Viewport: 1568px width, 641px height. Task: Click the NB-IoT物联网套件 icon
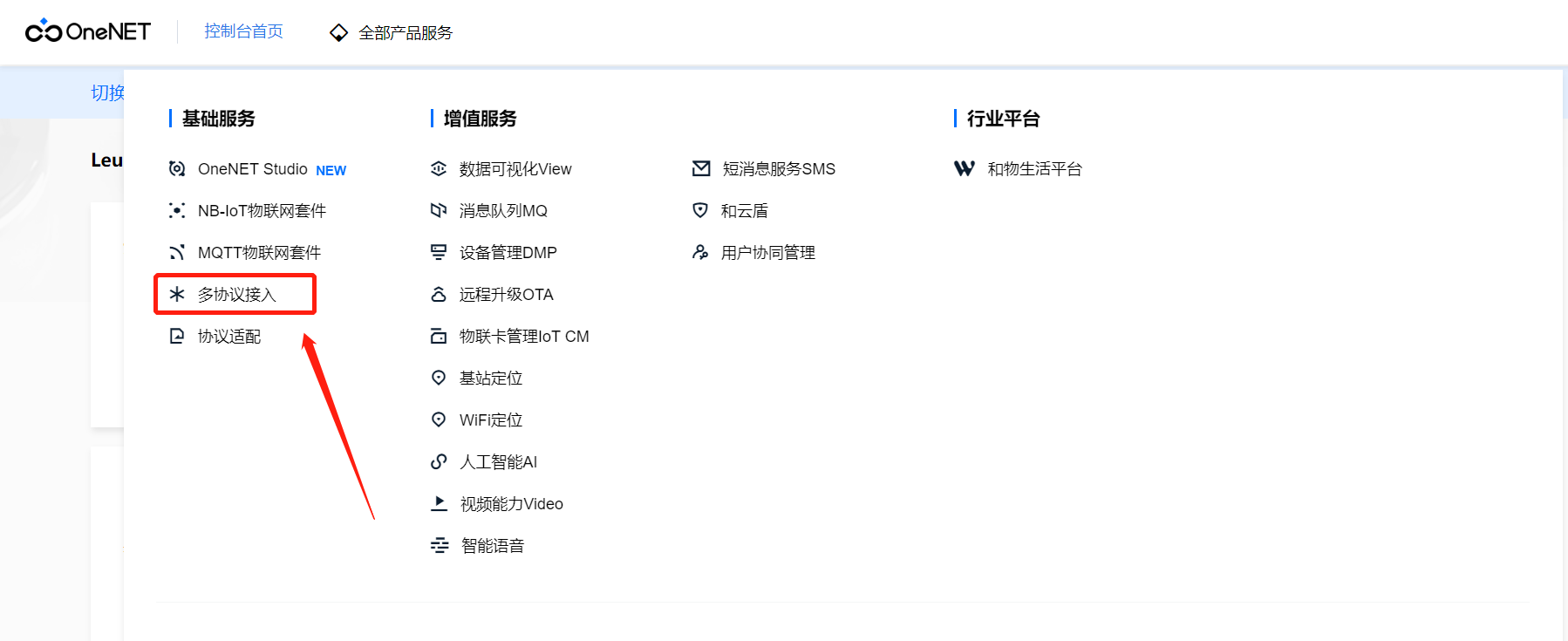[177, 210]
